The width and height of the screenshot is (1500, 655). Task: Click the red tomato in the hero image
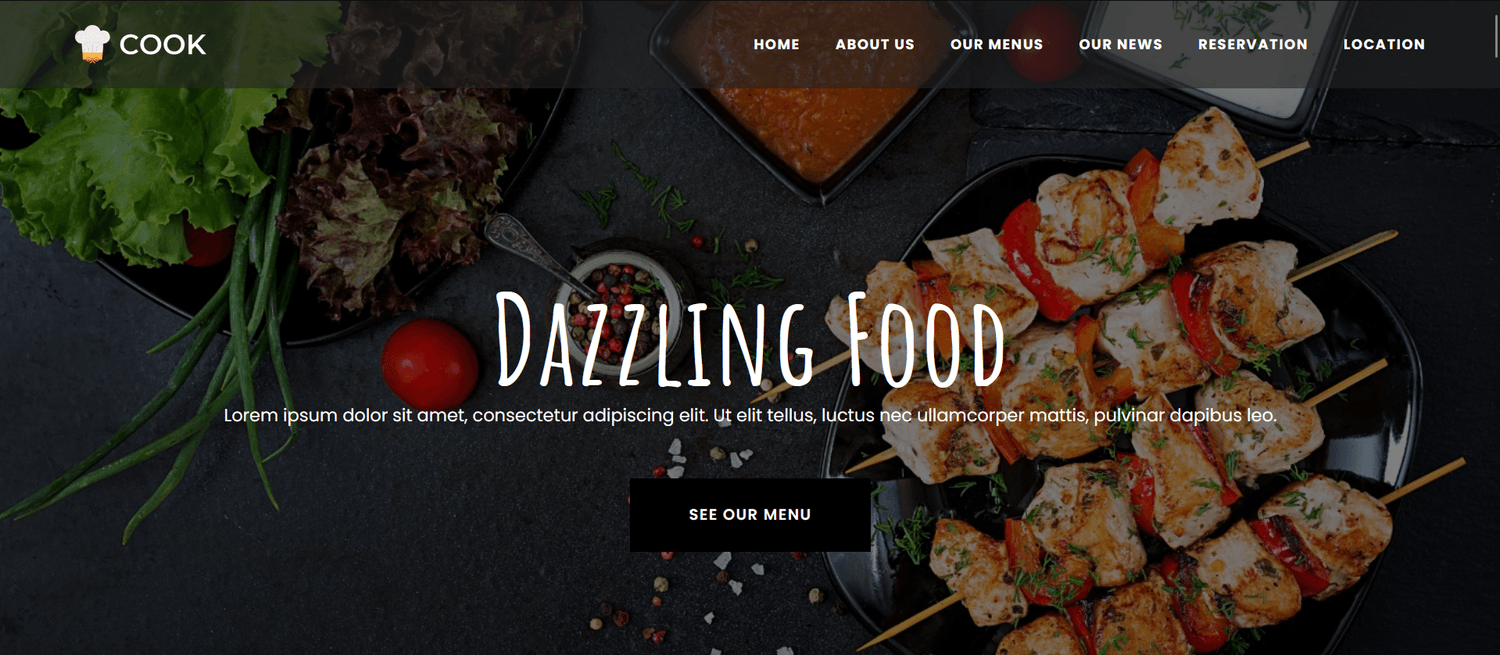tap(430, 365)
